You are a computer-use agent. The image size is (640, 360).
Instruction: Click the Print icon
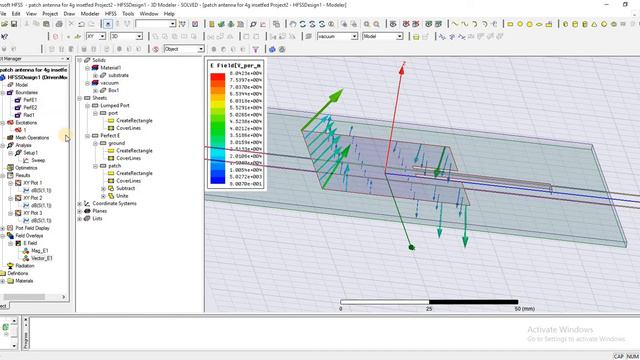59,24
